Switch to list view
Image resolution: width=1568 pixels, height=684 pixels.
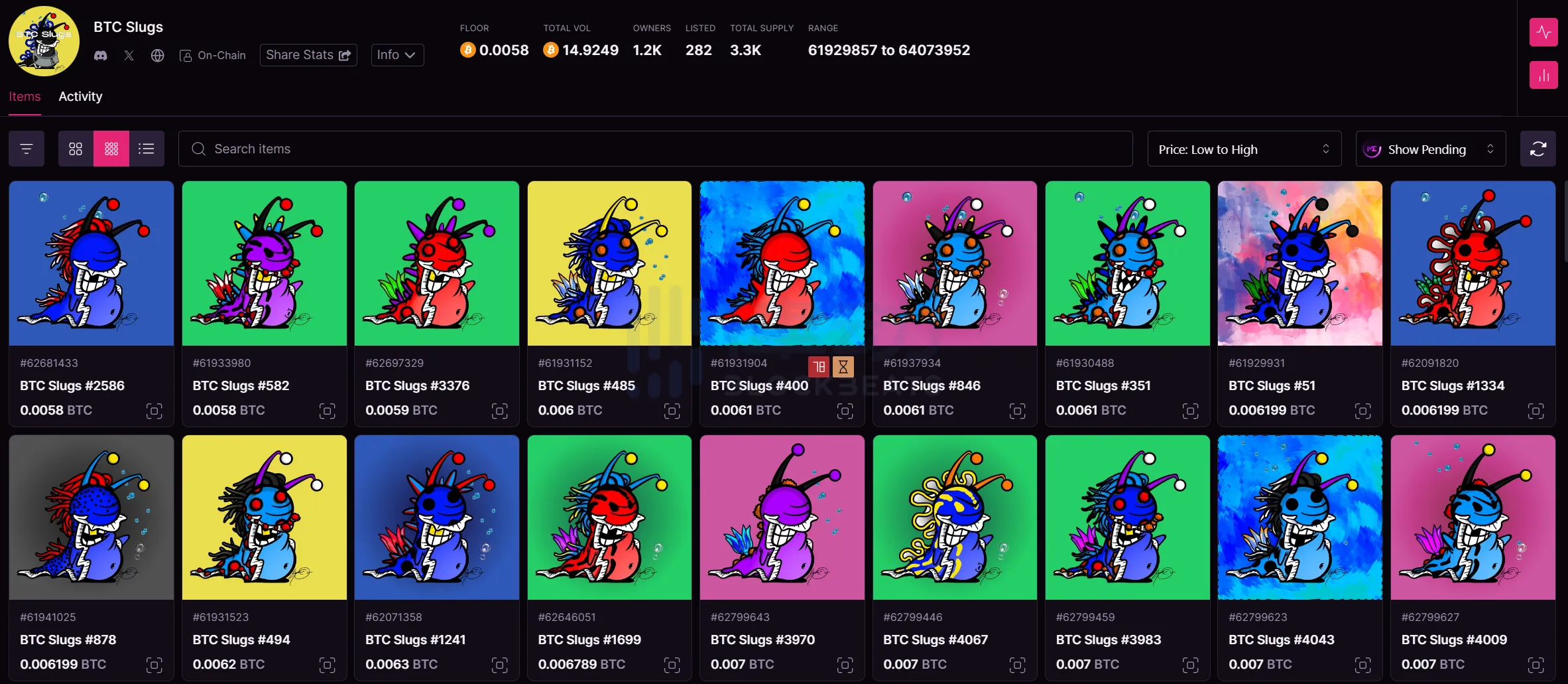click(147, 149)
